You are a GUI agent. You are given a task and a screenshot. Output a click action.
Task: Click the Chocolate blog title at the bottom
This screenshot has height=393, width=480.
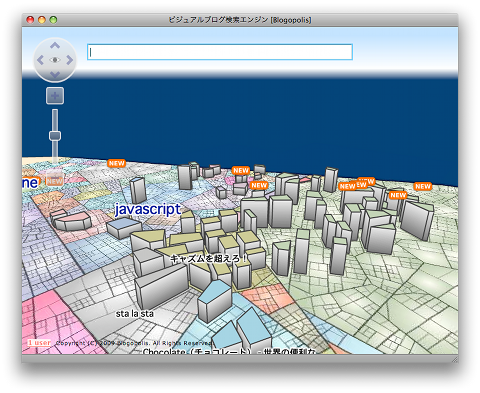(x=229, y=351)
